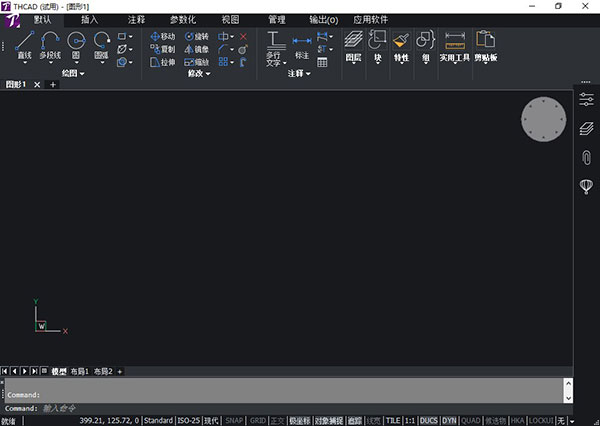Click the 移动 (Move) tool
600x426 pixels.
pyautogui.click(x=162, y=36)
